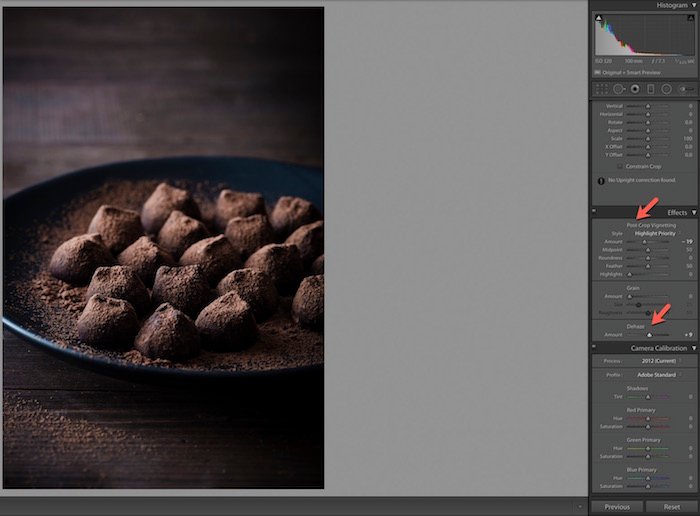Select the Adjustment Brush tool
This screenshot has width=700, height=516.
[685, 89]
